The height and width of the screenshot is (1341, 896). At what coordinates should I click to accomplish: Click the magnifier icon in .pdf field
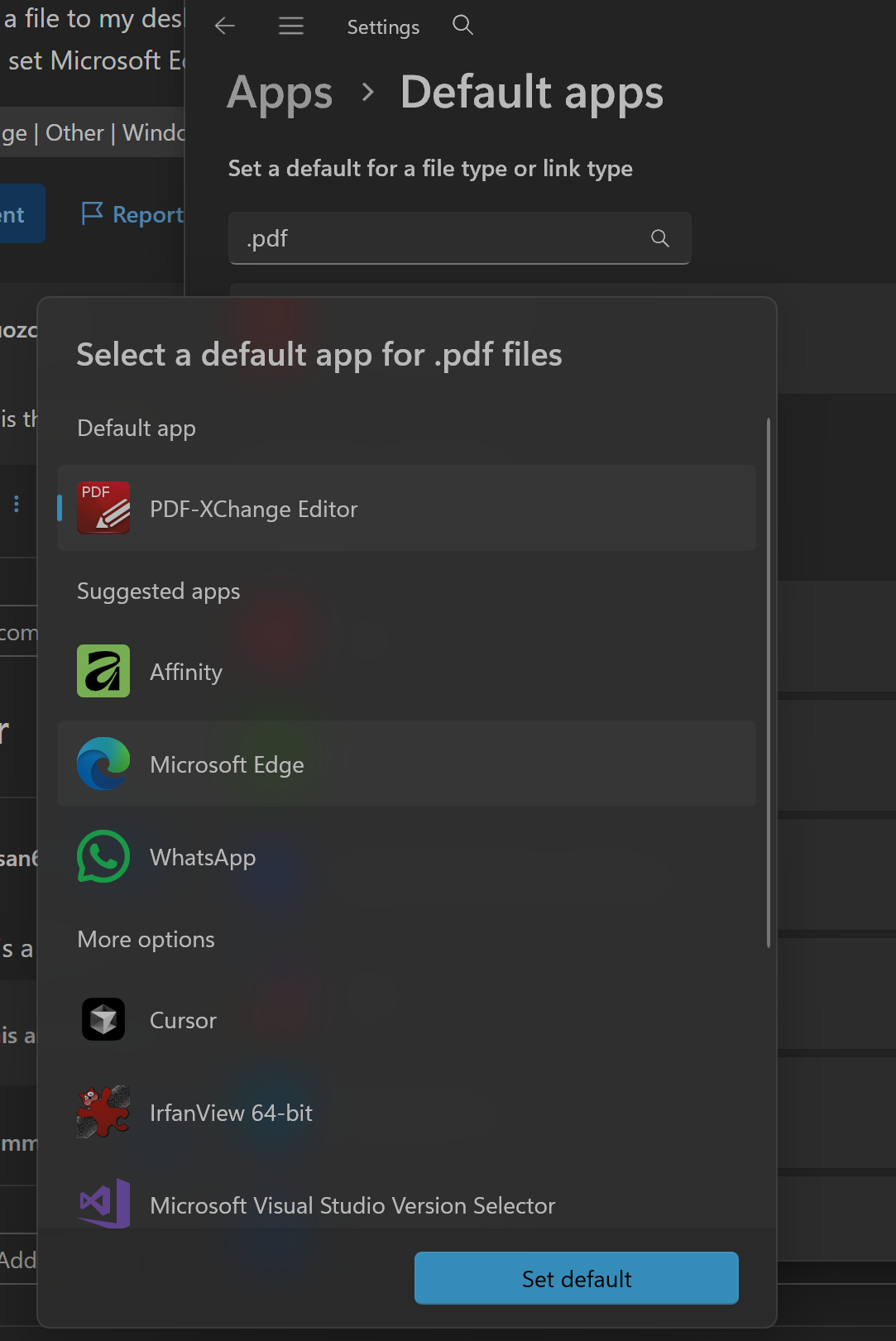pos(659,238)
